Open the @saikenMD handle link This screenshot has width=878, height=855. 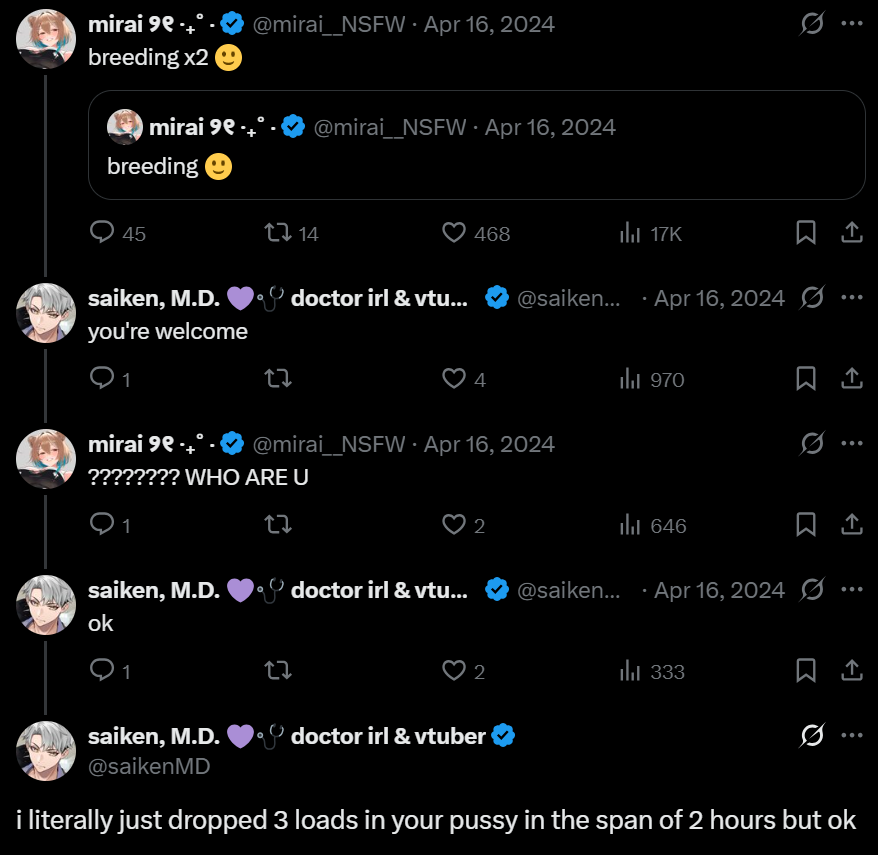(x=150, y=766)
